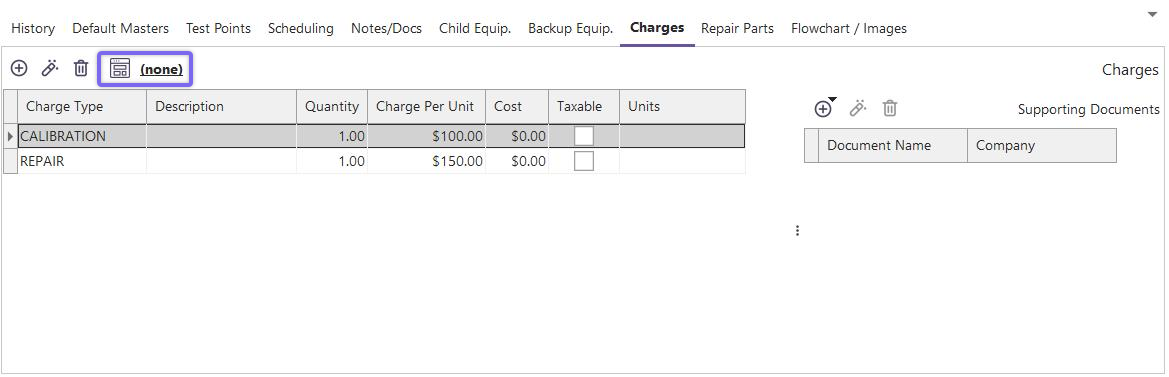1169x377 pixels.
Task: Add a new charge with plus icon
Action: (19, 69)
